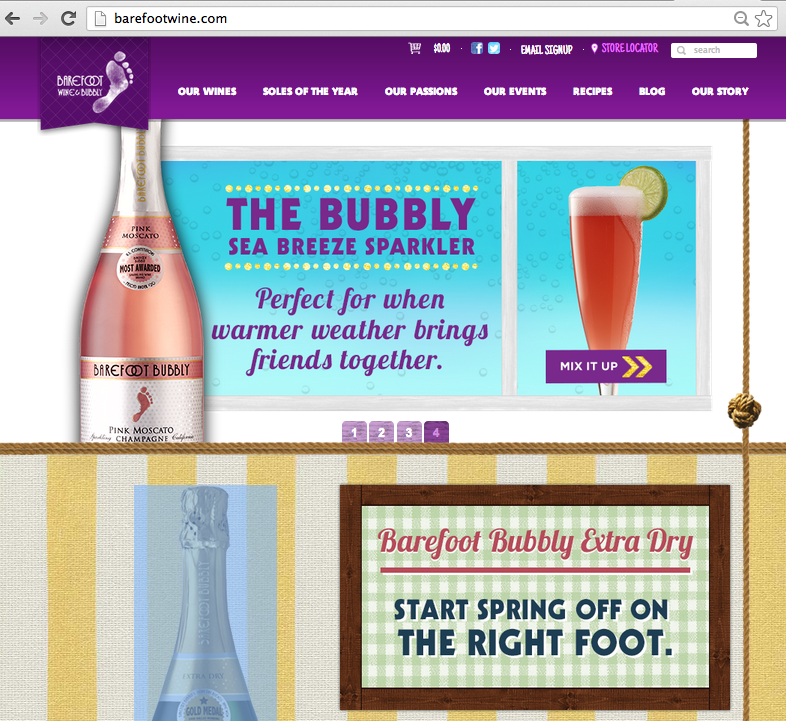Open the Our Passions menu
The height and width of the screenshot is (721, 786).
tap(421, 91)
